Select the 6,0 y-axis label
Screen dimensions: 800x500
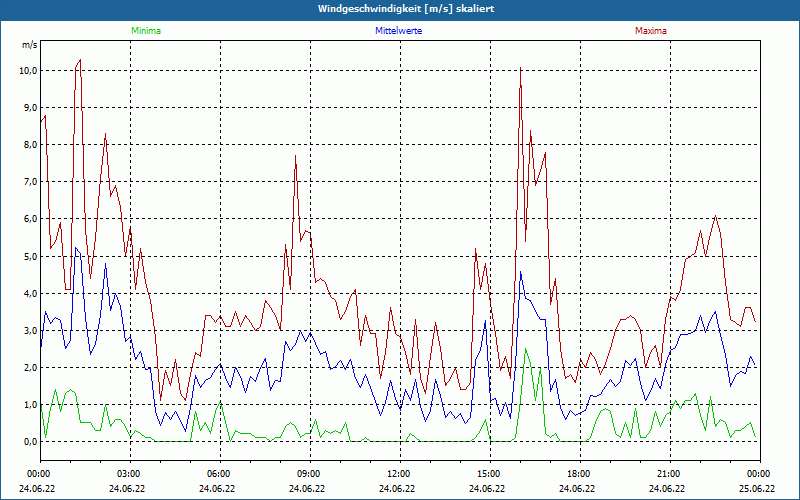(x=29, y=219)
